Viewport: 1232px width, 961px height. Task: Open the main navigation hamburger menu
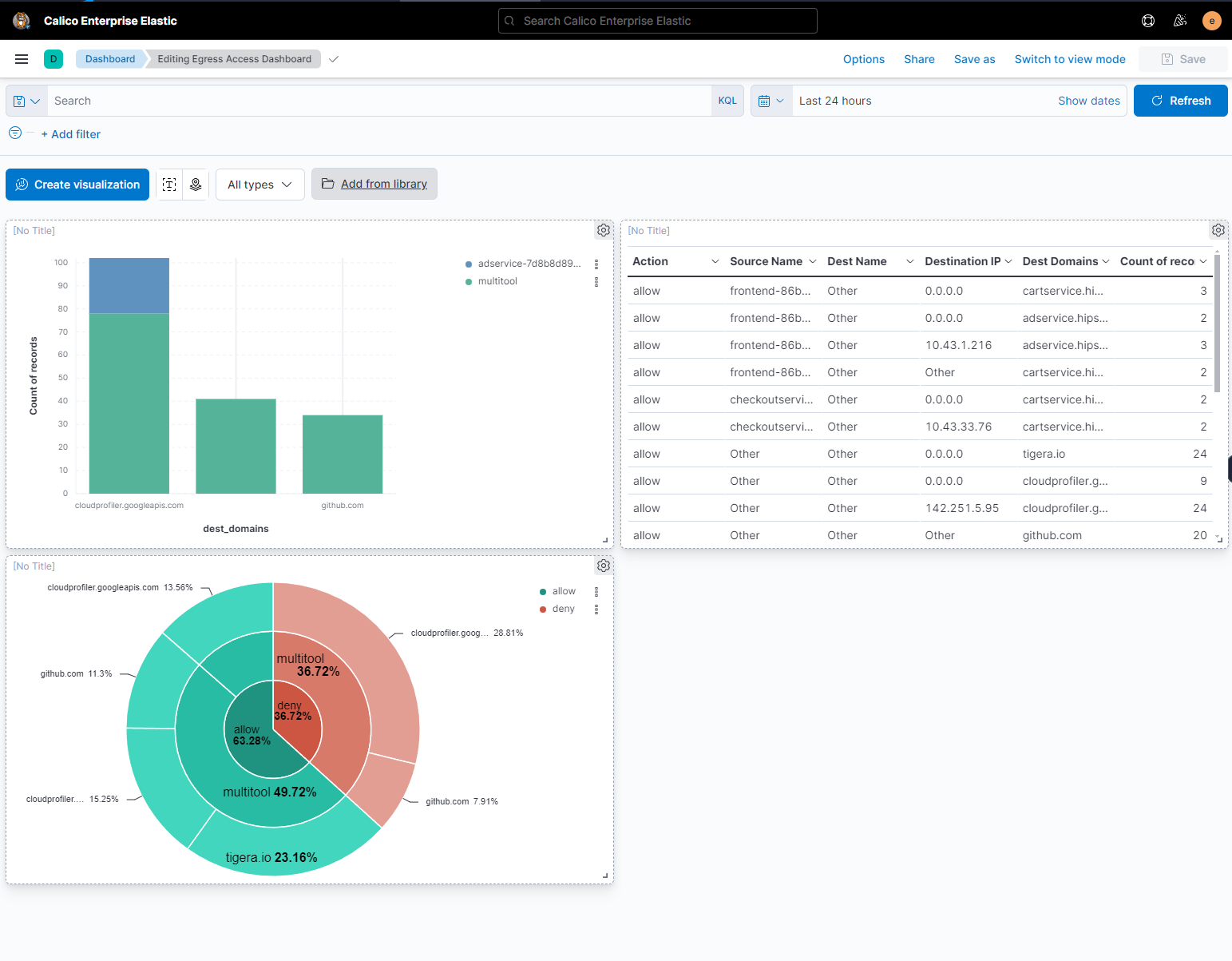22,58
